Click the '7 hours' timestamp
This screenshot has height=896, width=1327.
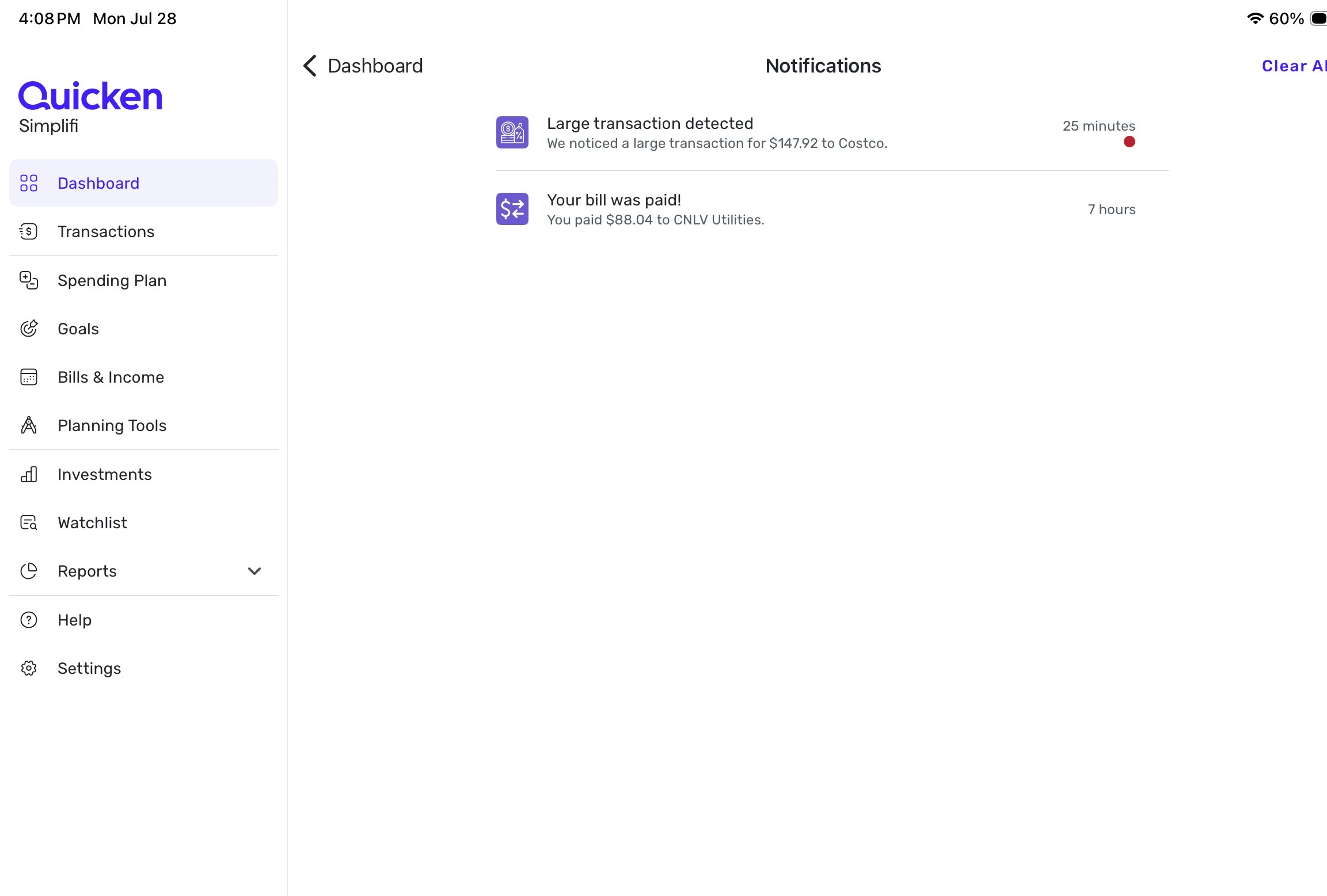click(x=1111, y=209)
